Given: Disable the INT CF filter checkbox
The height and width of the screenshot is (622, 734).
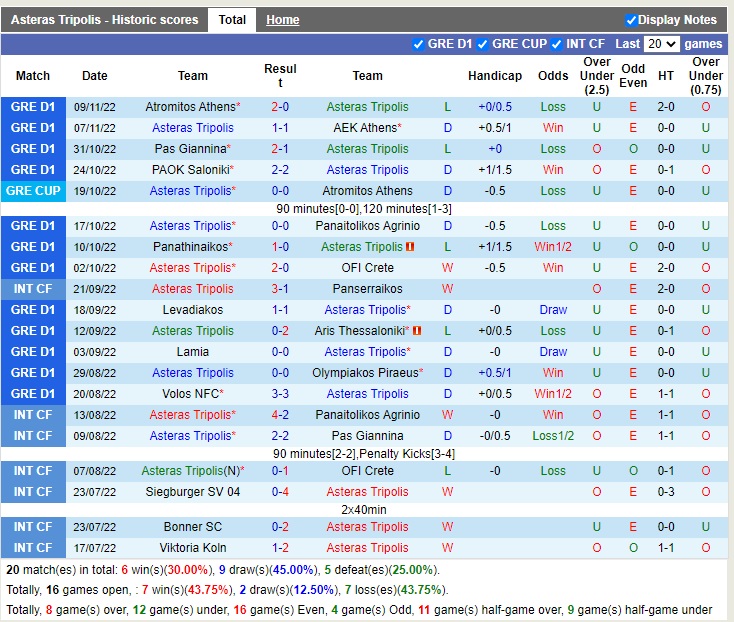Looking at the screenshot, I should pos(556,44).
